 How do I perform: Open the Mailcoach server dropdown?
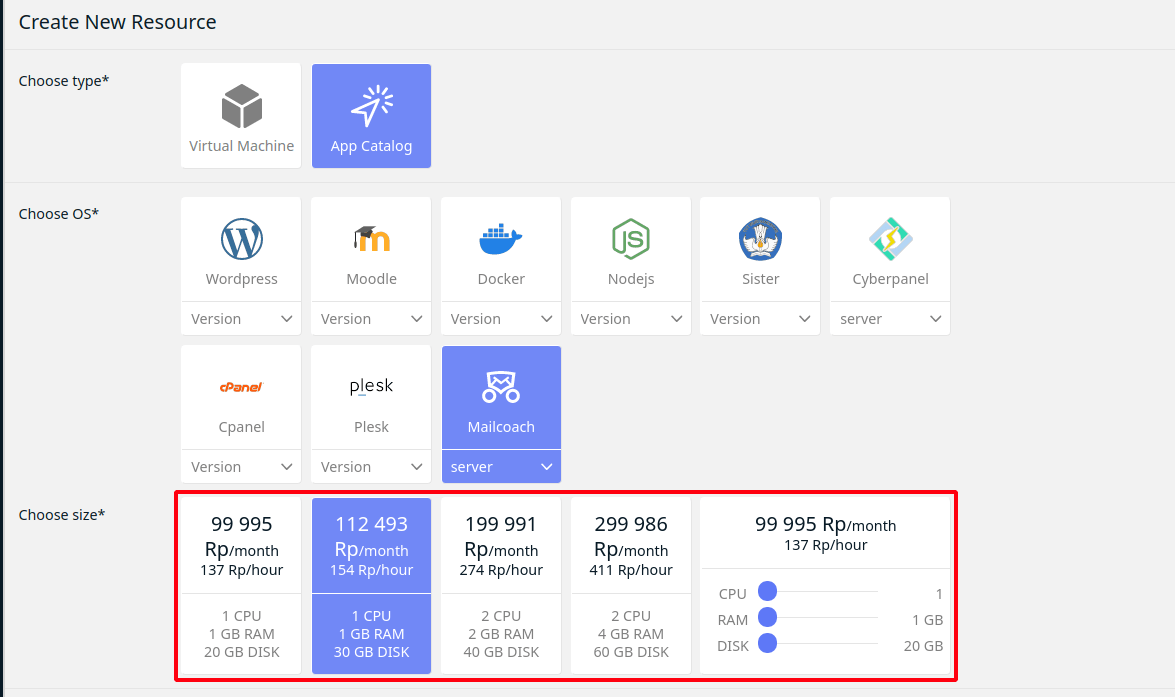pos(500,466)
